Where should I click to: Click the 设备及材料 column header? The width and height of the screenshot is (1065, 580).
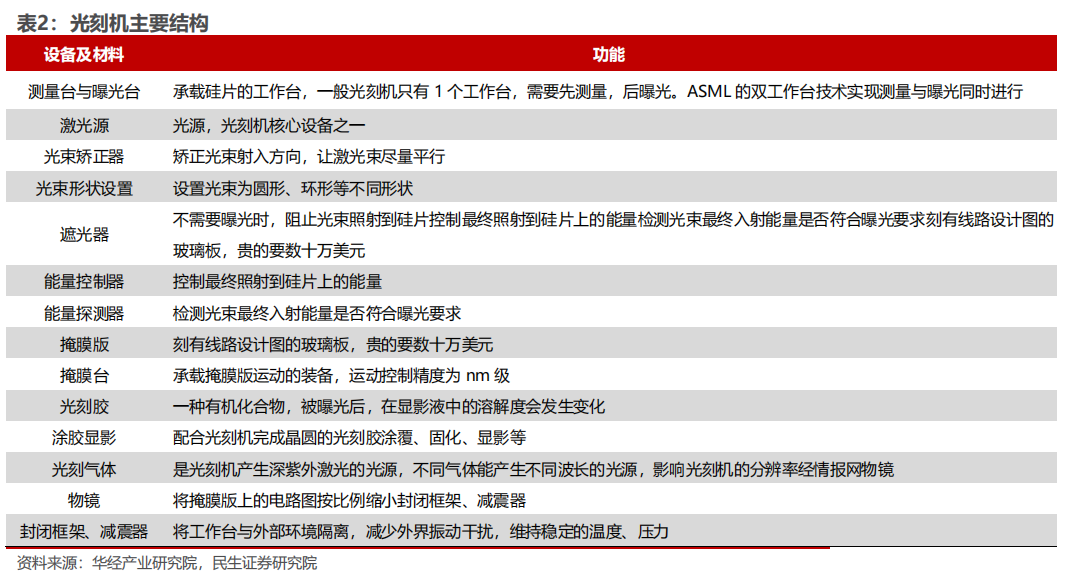point(84,55)
